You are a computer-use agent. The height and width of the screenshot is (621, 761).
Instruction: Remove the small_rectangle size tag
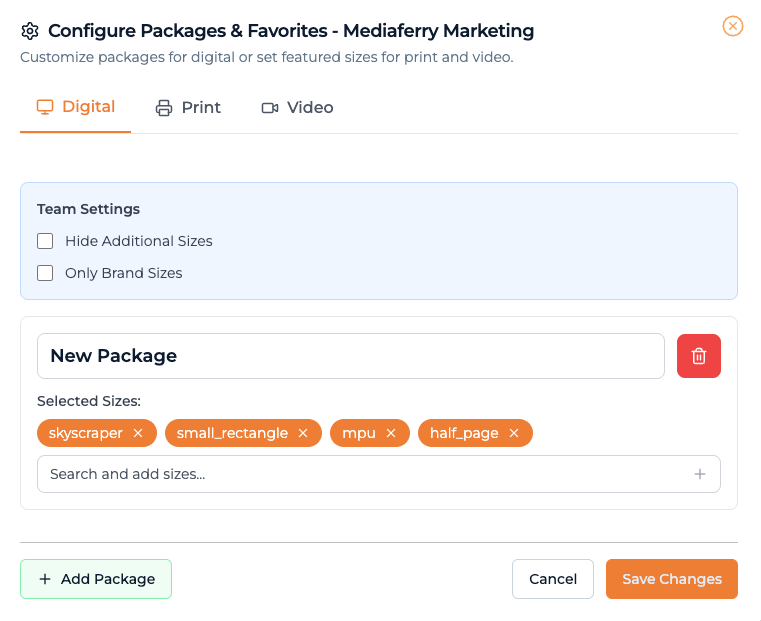click(303, 433)
